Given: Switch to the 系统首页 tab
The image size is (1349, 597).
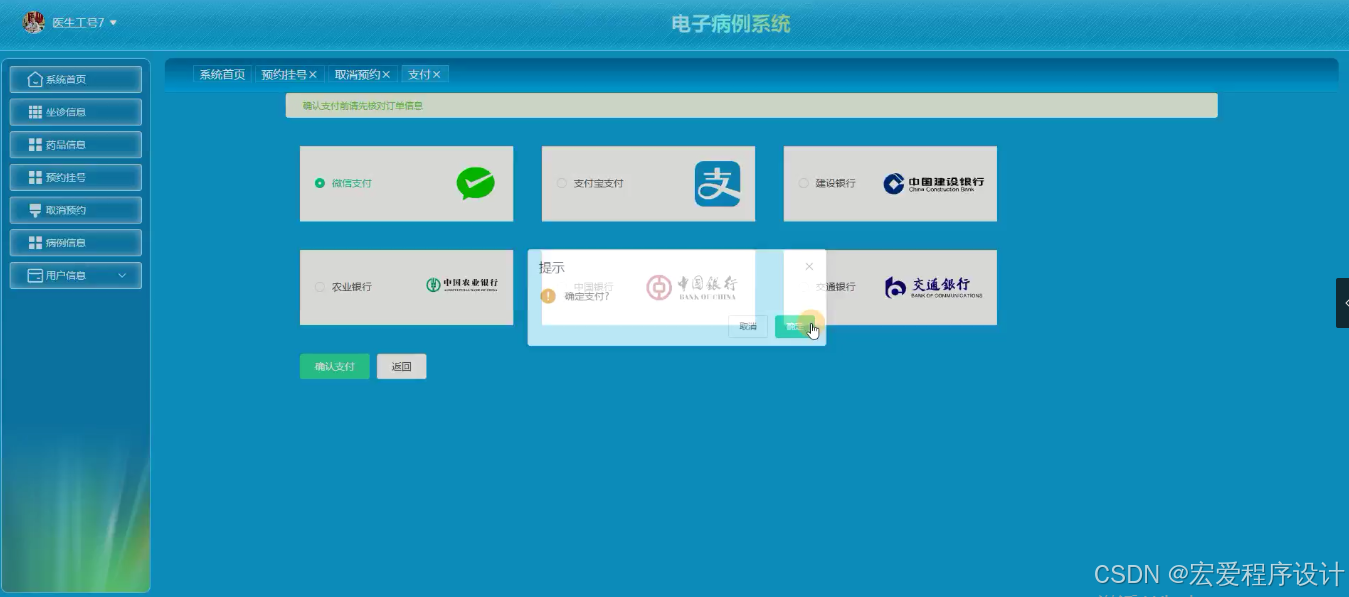Looking at the screenshot, I should coord(222,74).
